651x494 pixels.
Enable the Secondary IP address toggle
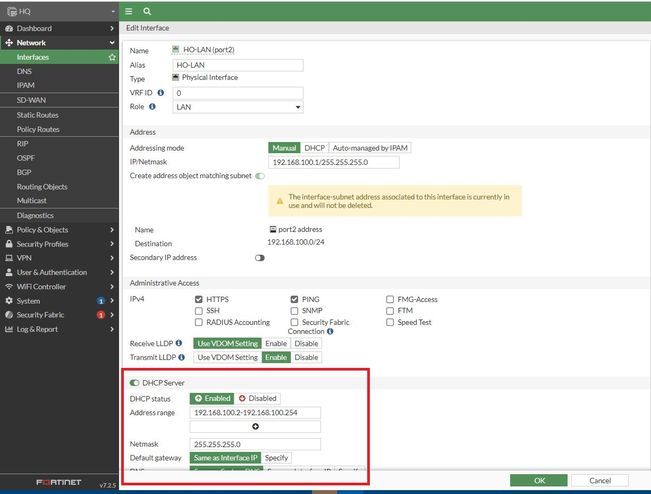260,258
